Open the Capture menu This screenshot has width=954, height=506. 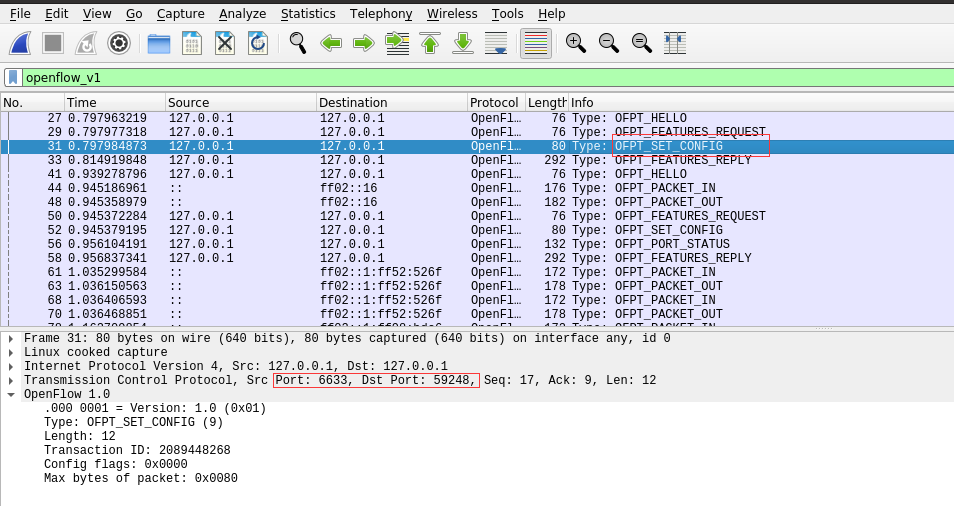(181, 13)
